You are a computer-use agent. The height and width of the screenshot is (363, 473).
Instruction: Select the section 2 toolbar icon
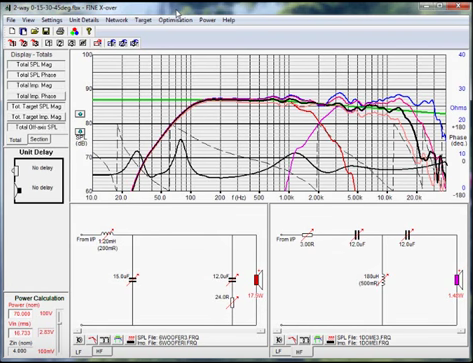coord(60,43)
